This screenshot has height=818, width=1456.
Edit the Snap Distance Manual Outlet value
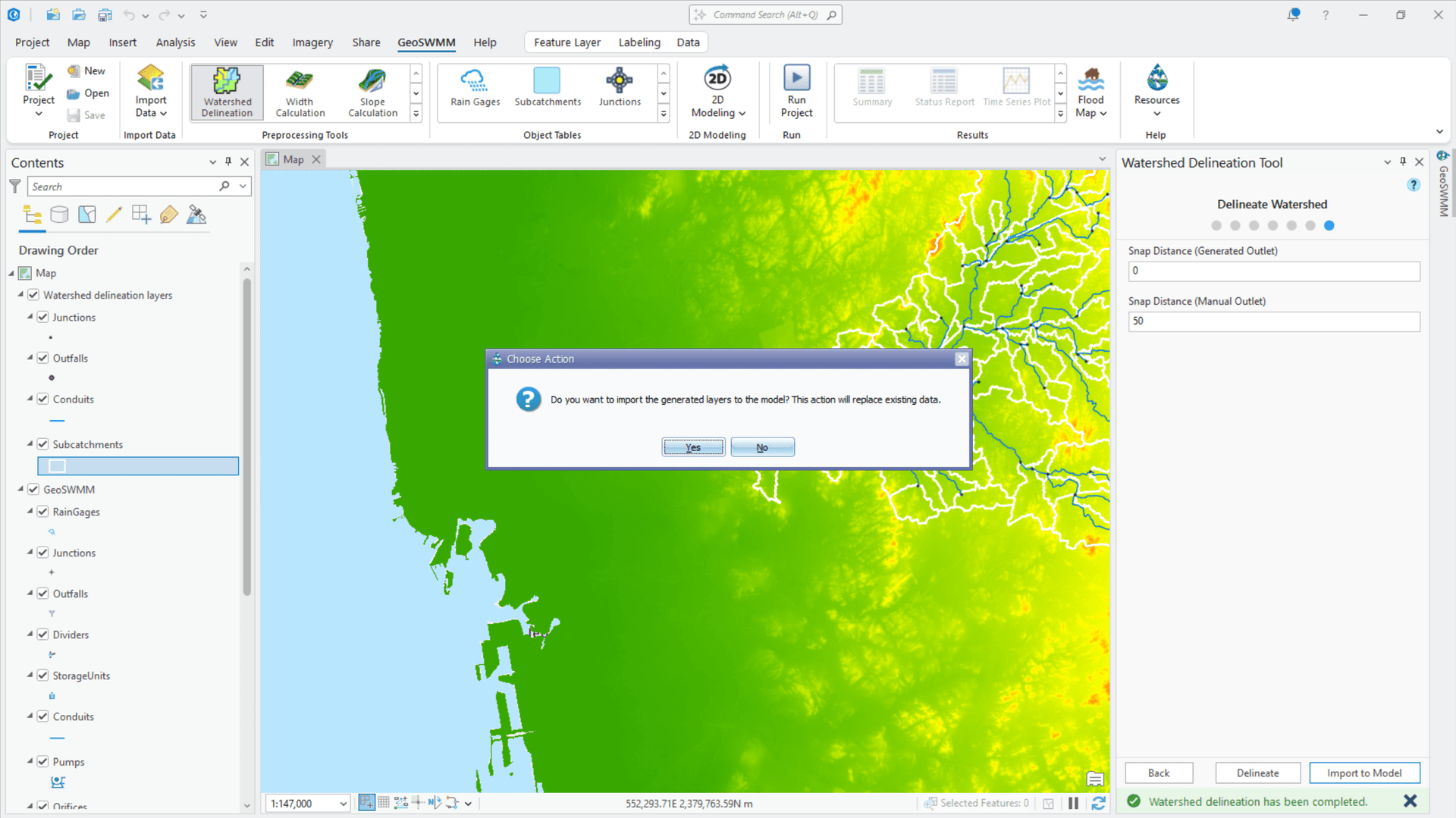click(1272, 321)
